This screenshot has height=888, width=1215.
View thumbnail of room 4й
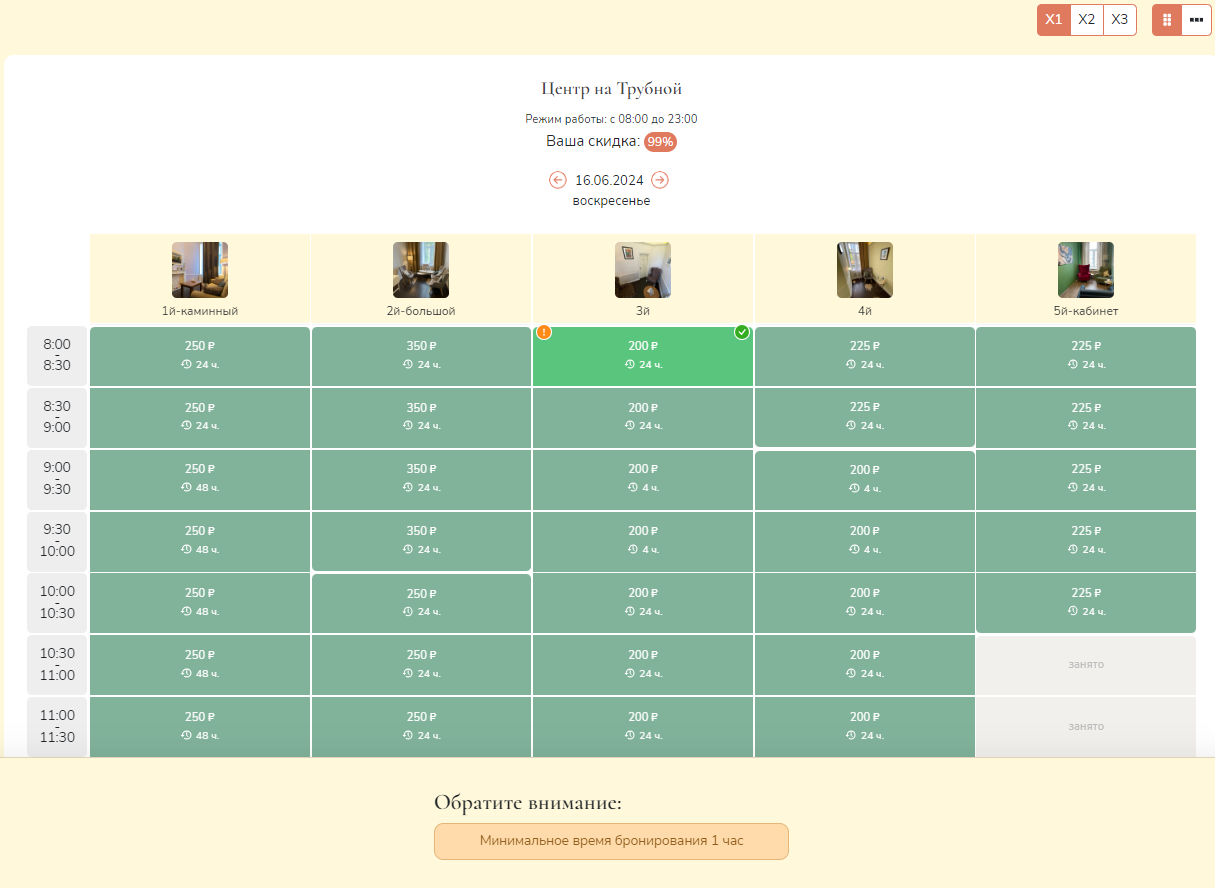865,270
